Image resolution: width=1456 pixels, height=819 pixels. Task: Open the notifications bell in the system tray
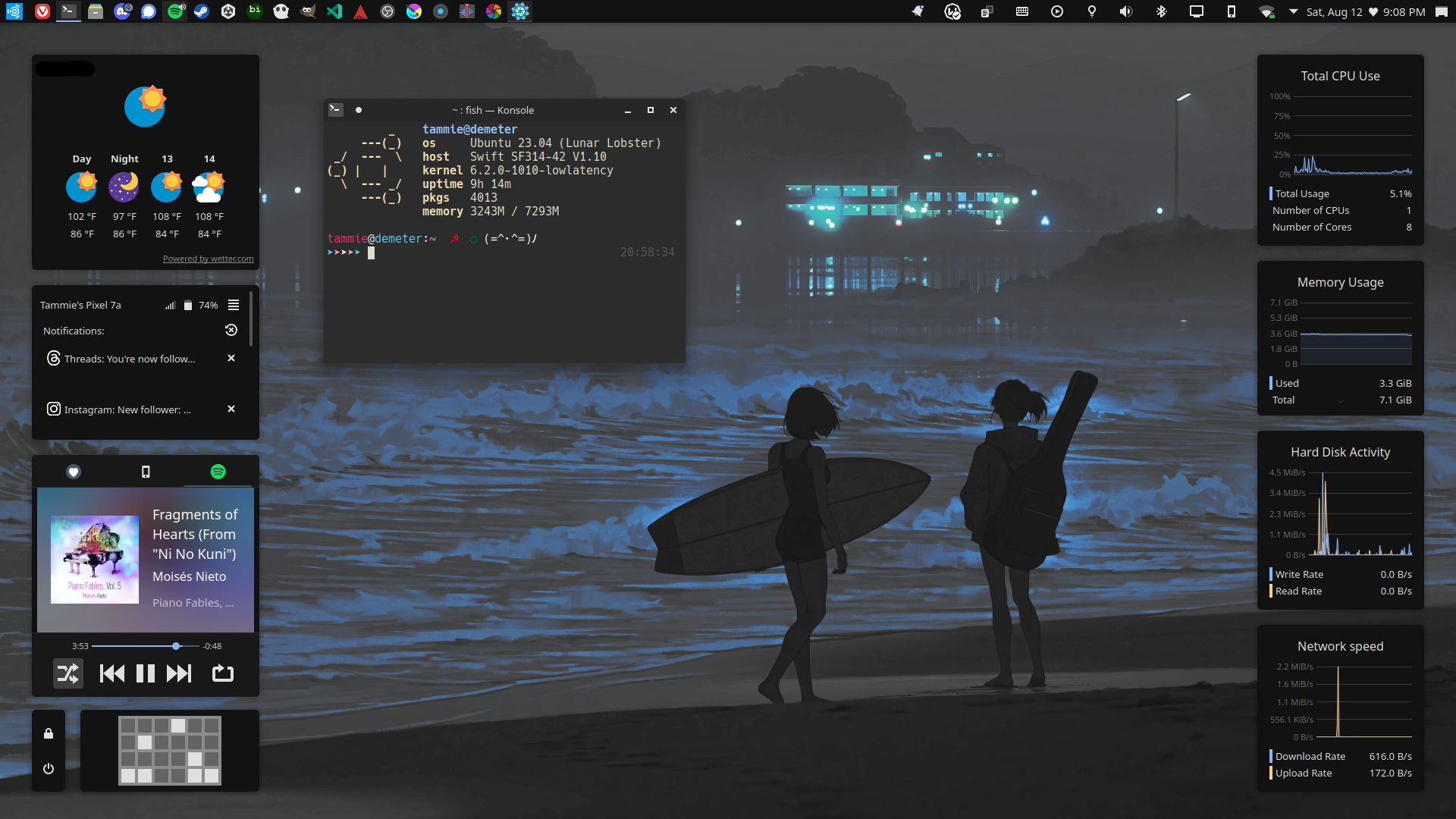(x=918, y=11)
